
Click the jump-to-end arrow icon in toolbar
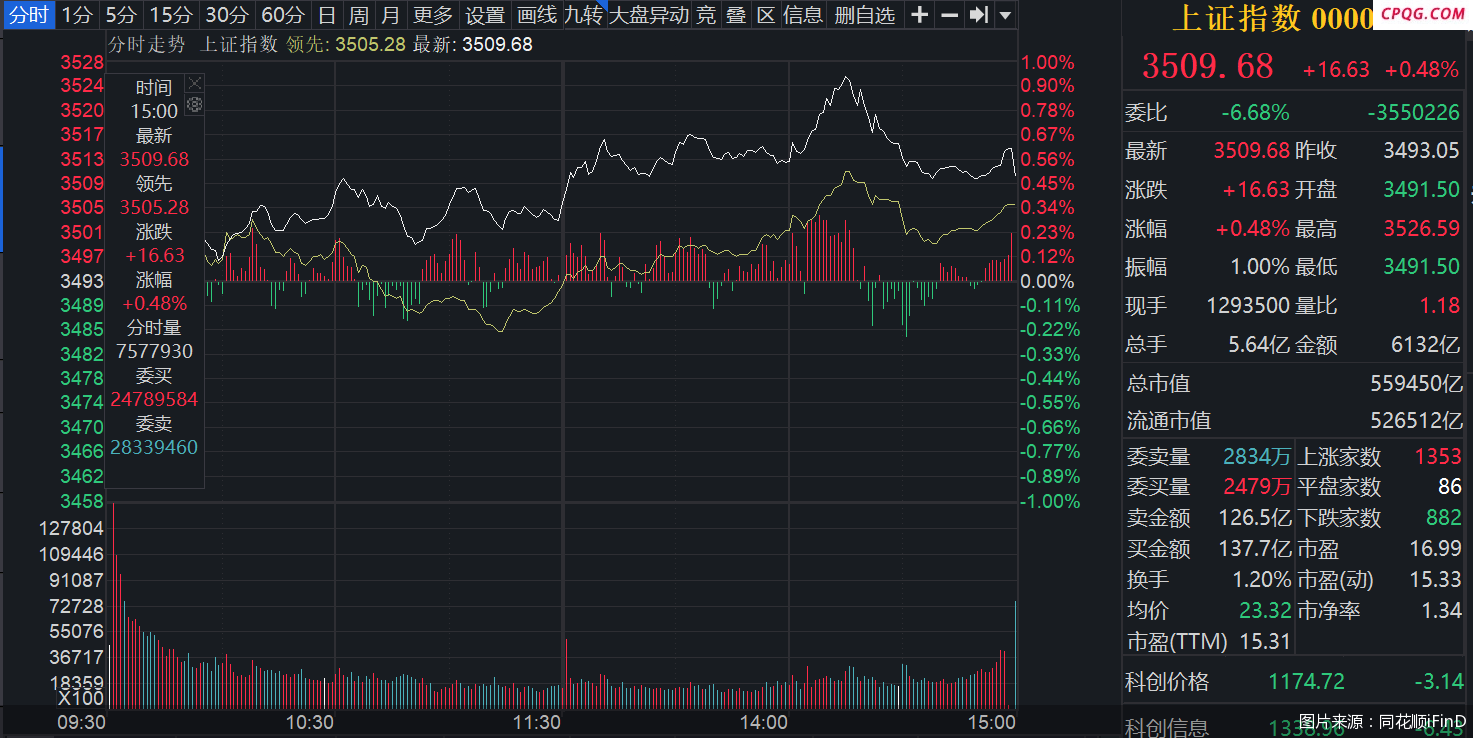[x=980, y=15]
